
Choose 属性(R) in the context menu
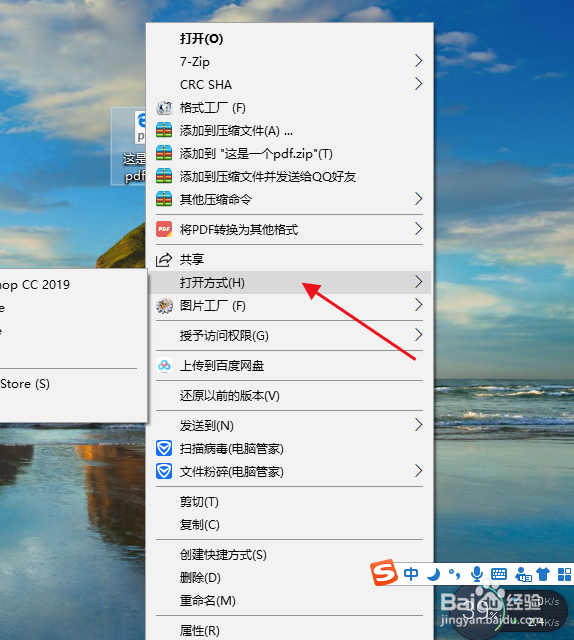click(x=289, y=630)
